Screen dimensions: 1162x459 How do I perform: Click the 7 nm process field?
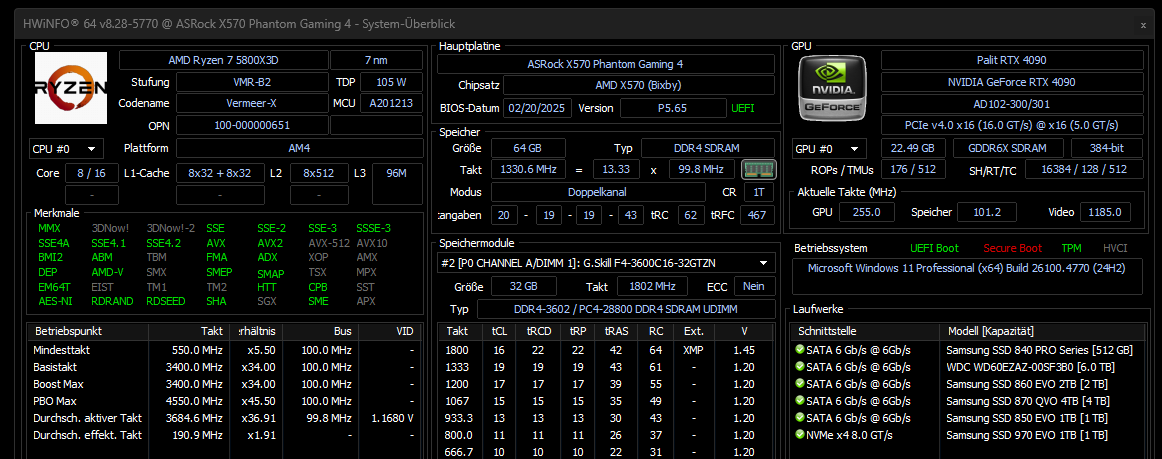[x=376, y=61]
